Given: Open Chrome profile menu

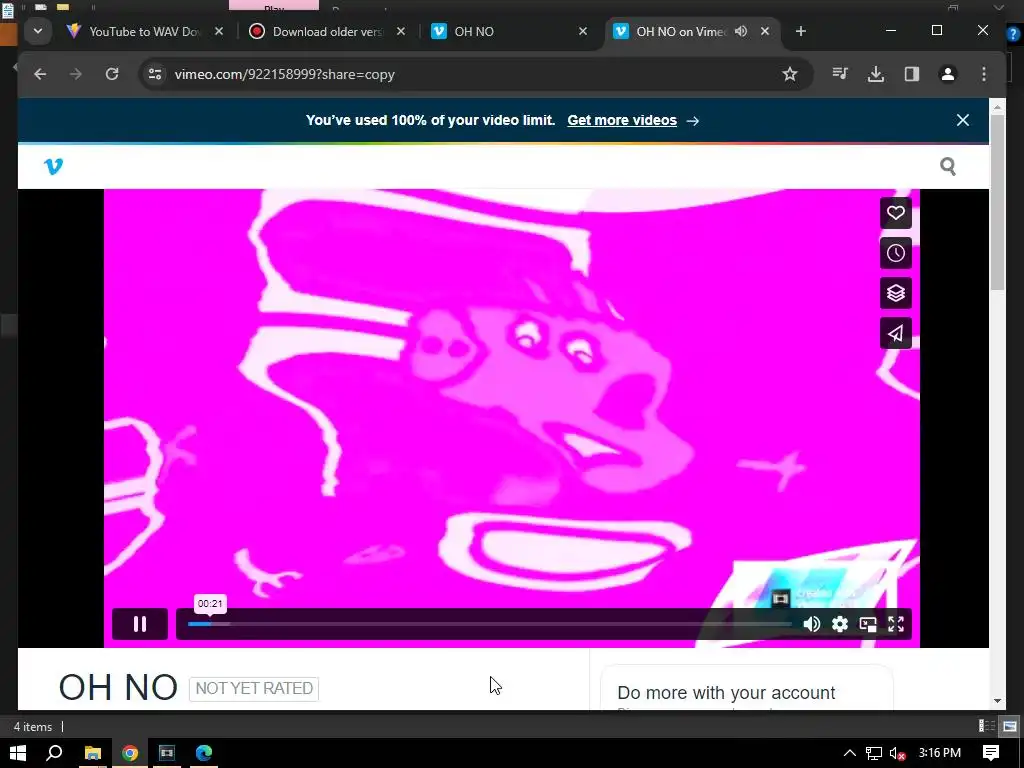Looking at the screenshot, I should coord(948,74).
